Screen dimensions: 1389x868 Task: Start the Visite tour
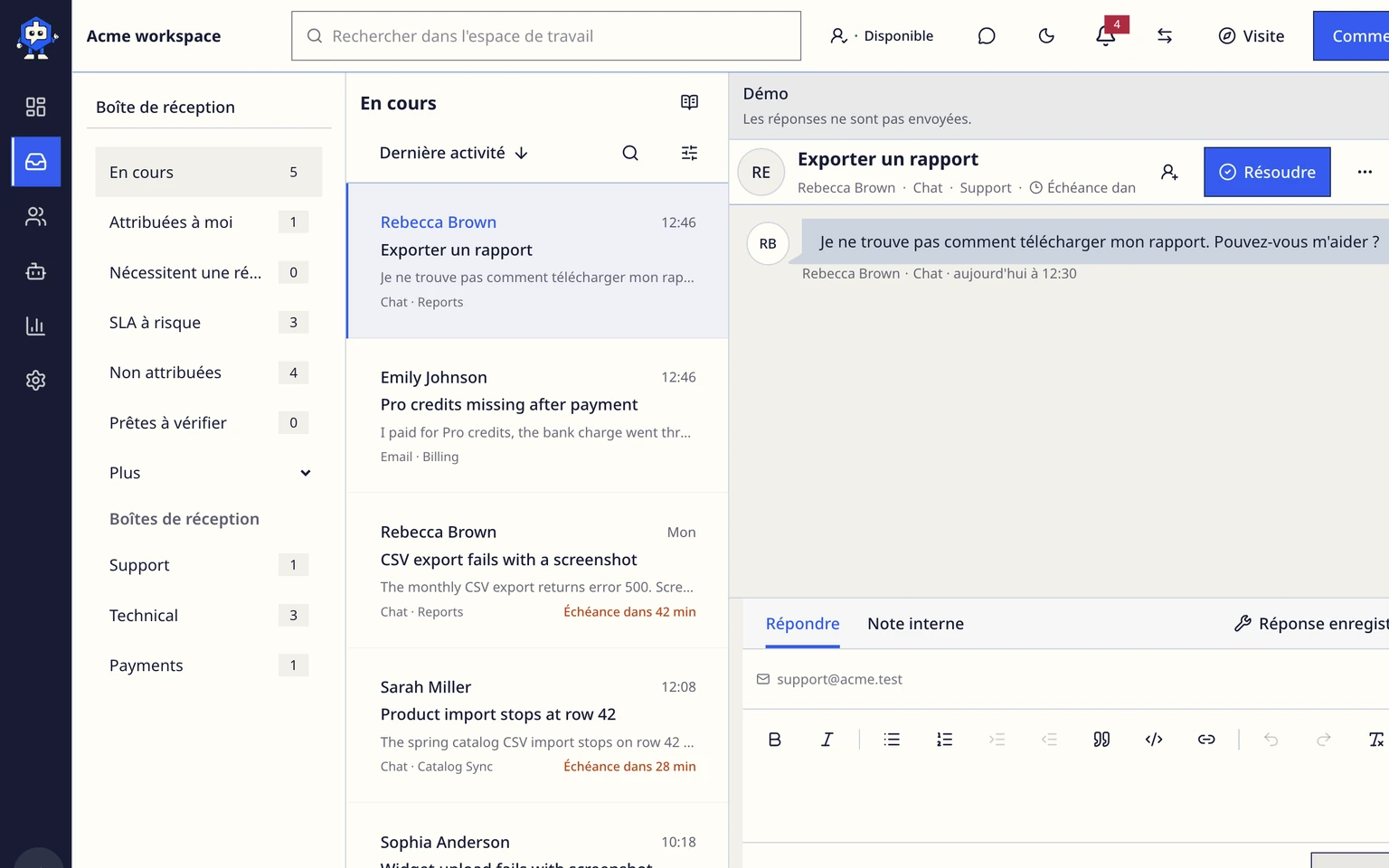tap(1252, 36)
